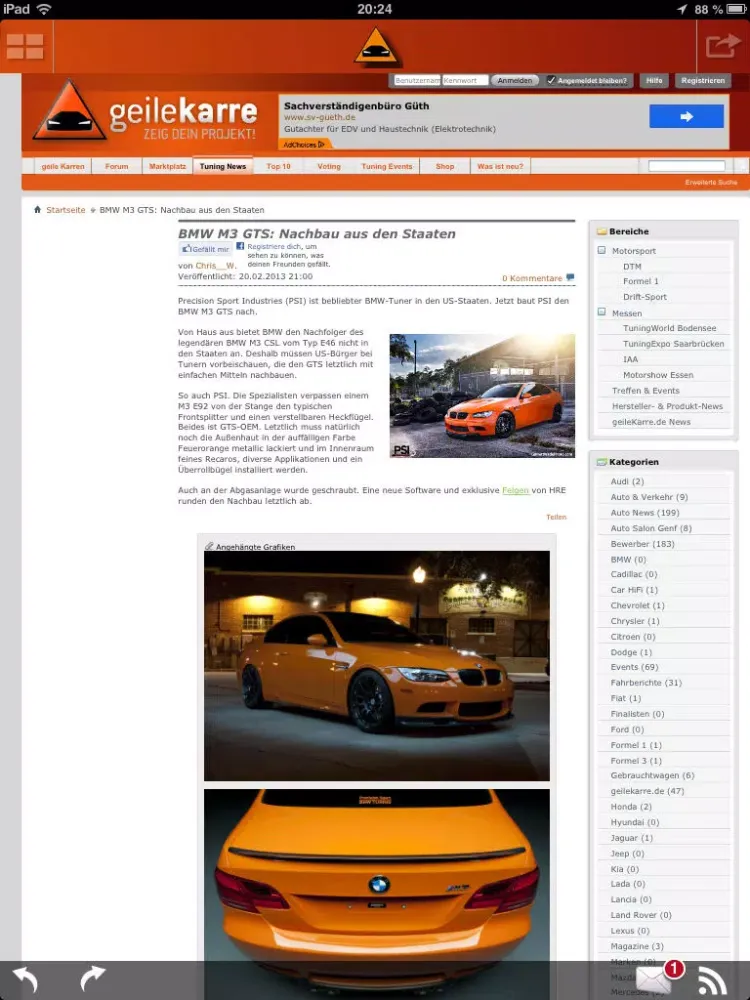The image size is (750, 1000).
Task: Click the Facebook icon next to Registriere dich
Action: pyautogui.click(x=240, y=246)
